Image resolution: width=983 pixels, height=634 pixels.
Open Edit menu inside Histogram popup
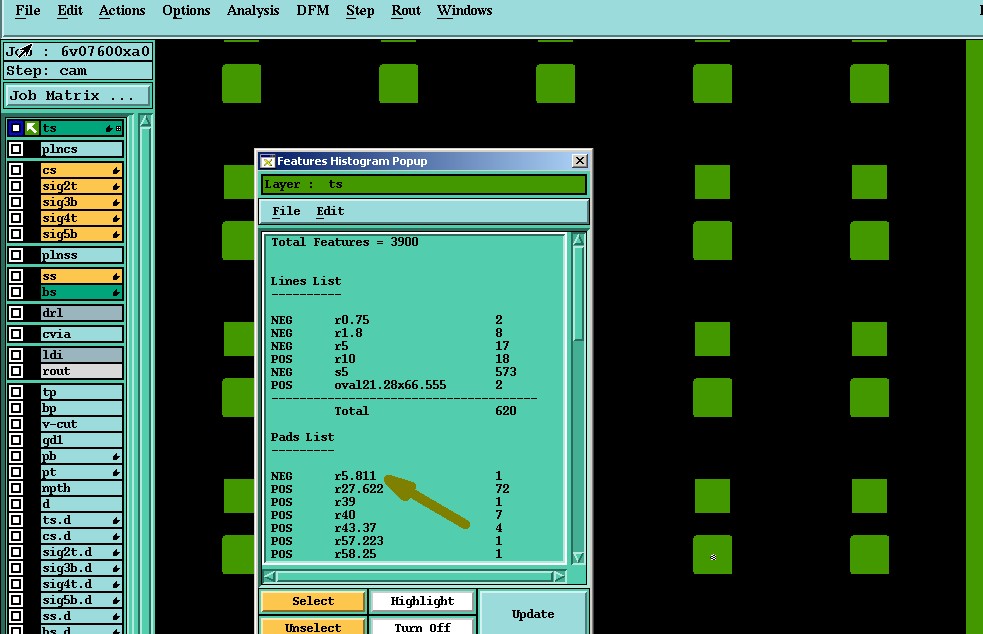point(330,211)
